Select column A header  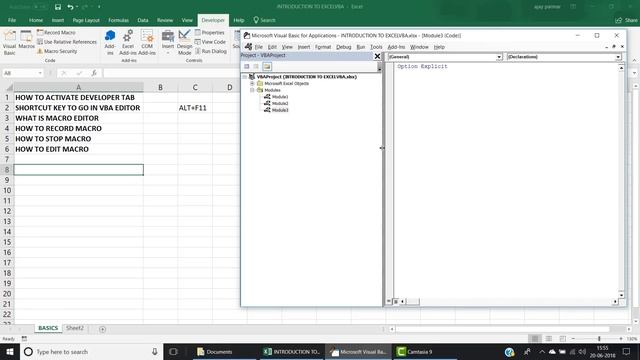click(78, 87)
